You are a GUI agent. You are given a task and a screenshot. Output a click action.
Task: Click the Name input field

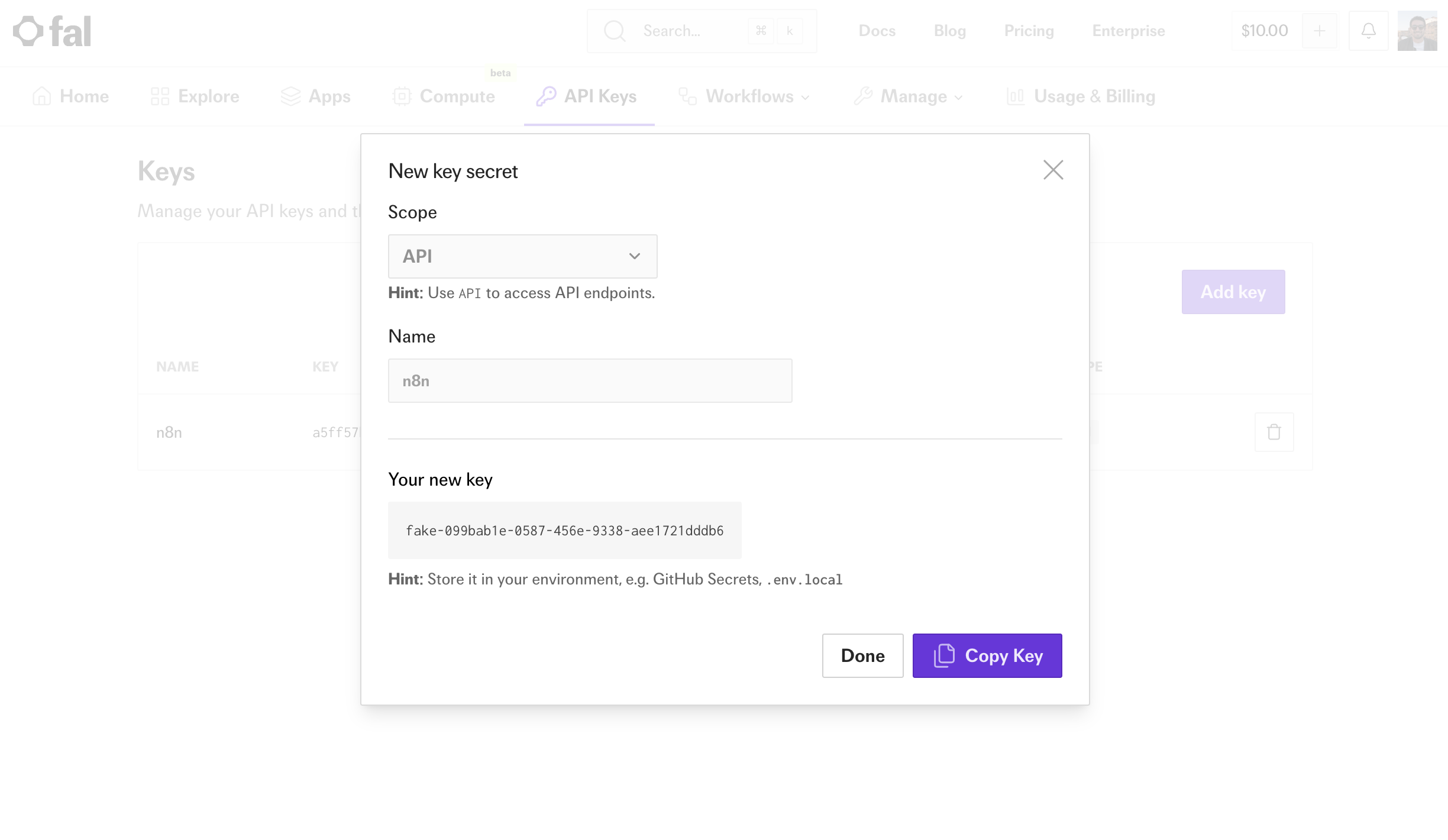pos(590,381)
